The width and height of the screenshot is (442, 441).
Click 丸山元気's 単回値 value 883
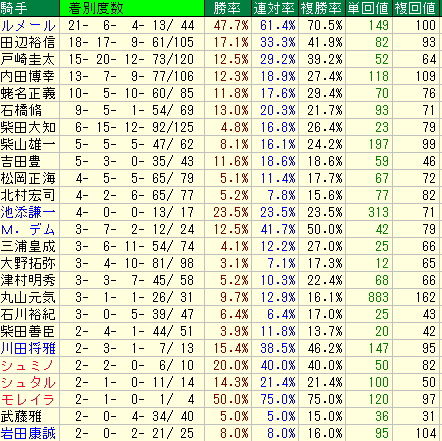coord(379,298)
